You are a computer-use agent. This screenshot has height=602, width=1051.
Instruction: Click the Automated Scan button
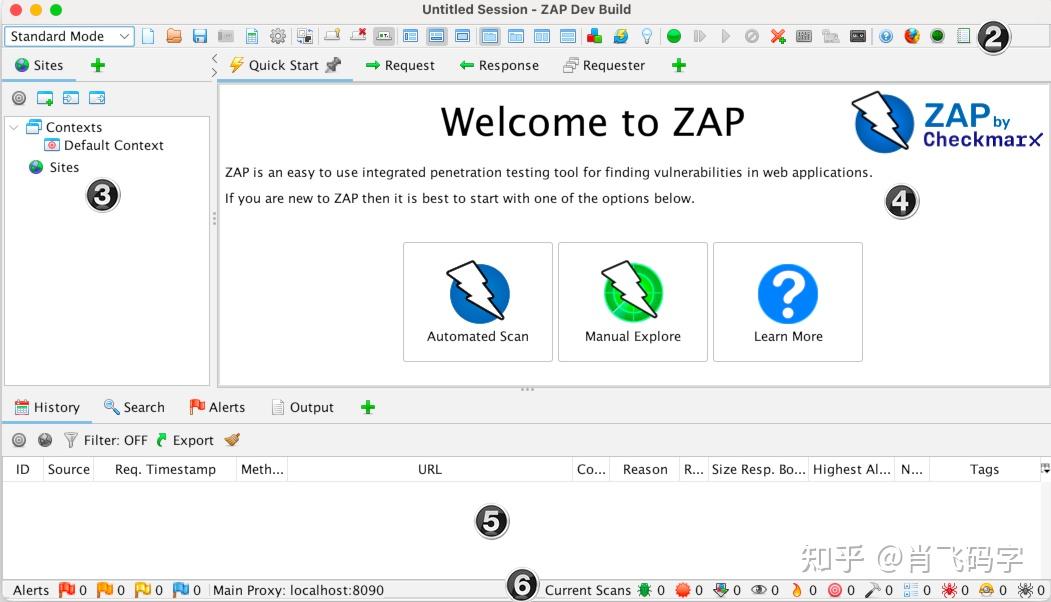477,301
